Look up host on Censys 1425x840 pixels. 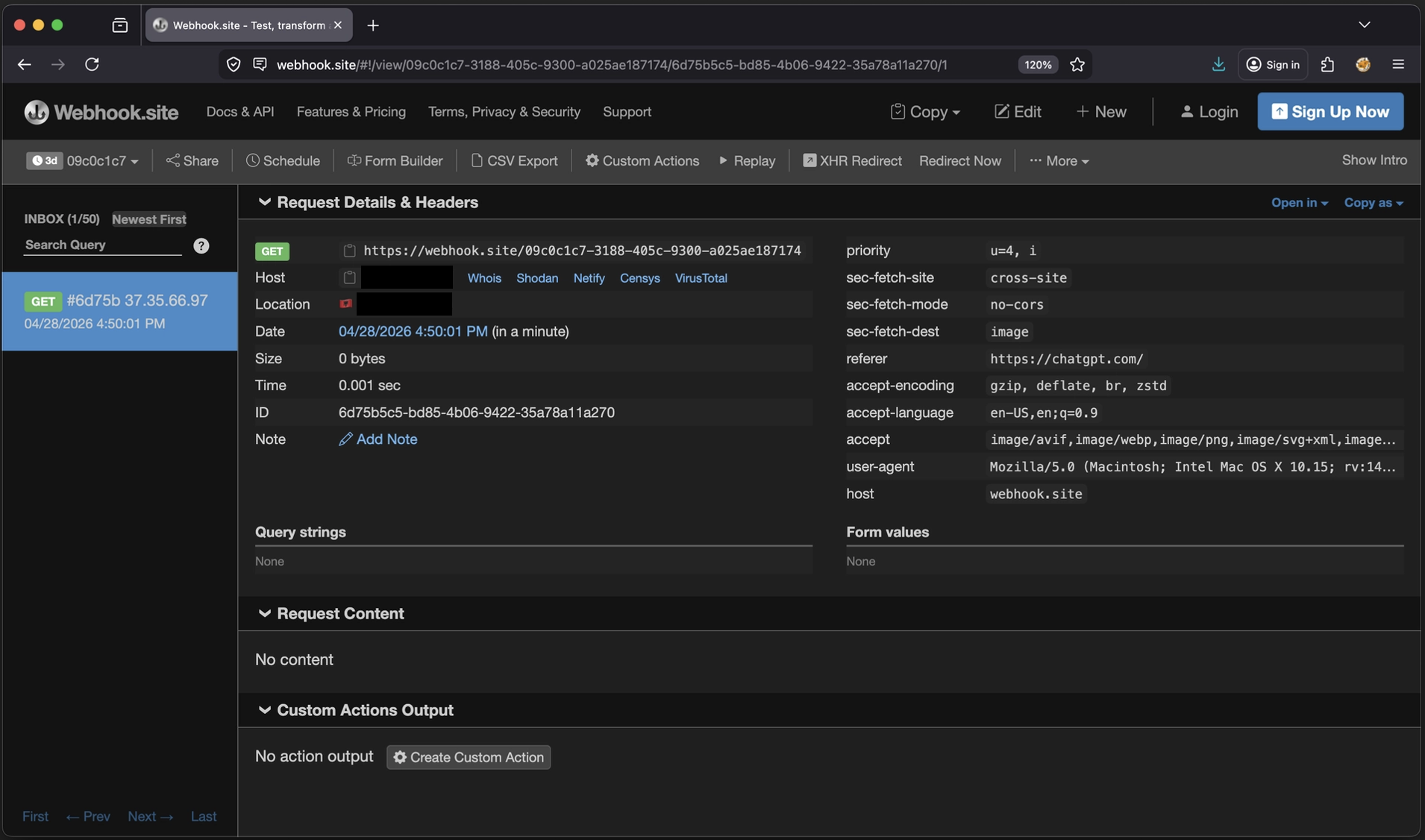click(639, 278)
